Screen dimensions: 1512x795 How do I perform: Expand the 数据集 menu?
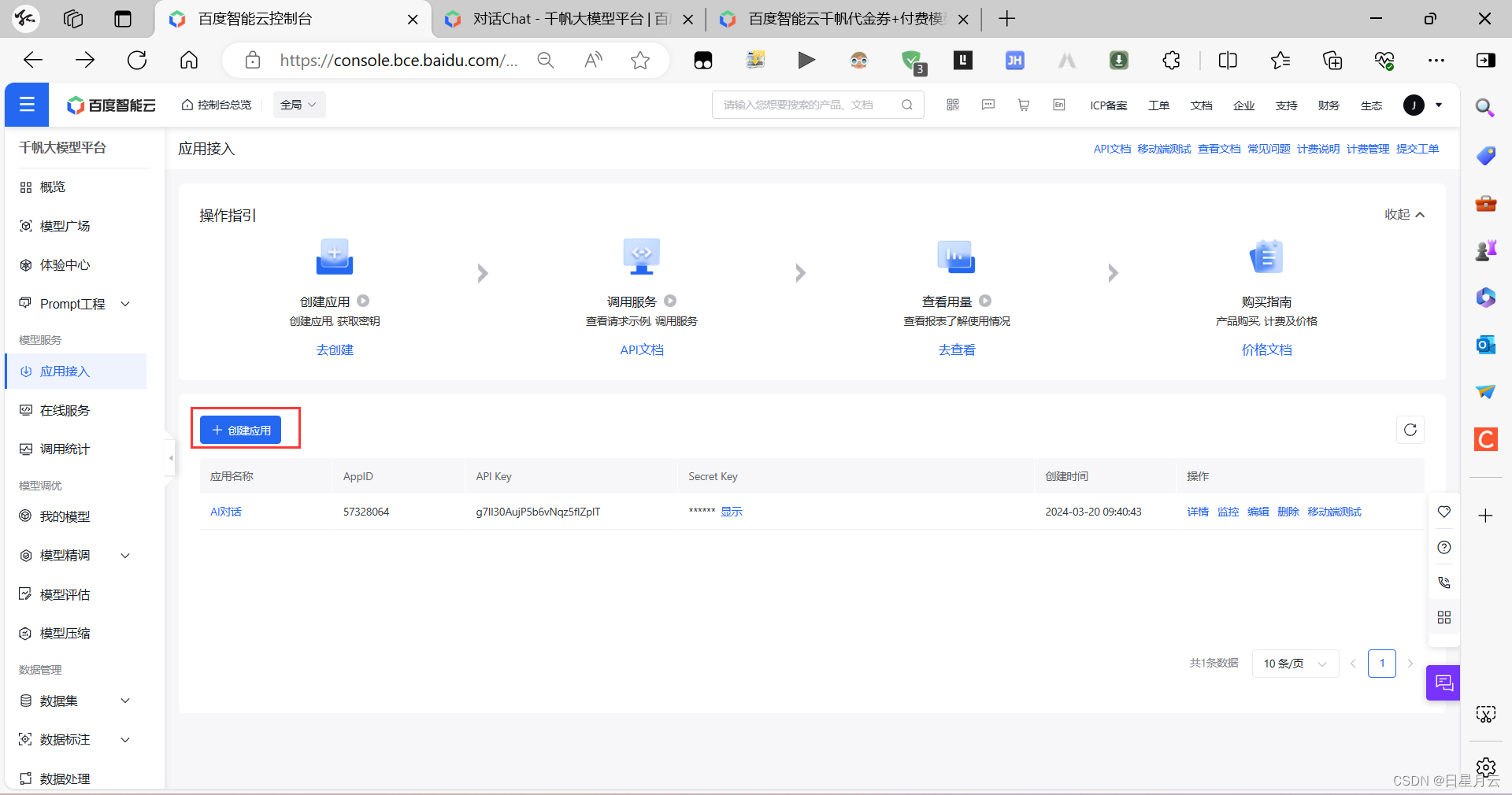coord(125,701)
